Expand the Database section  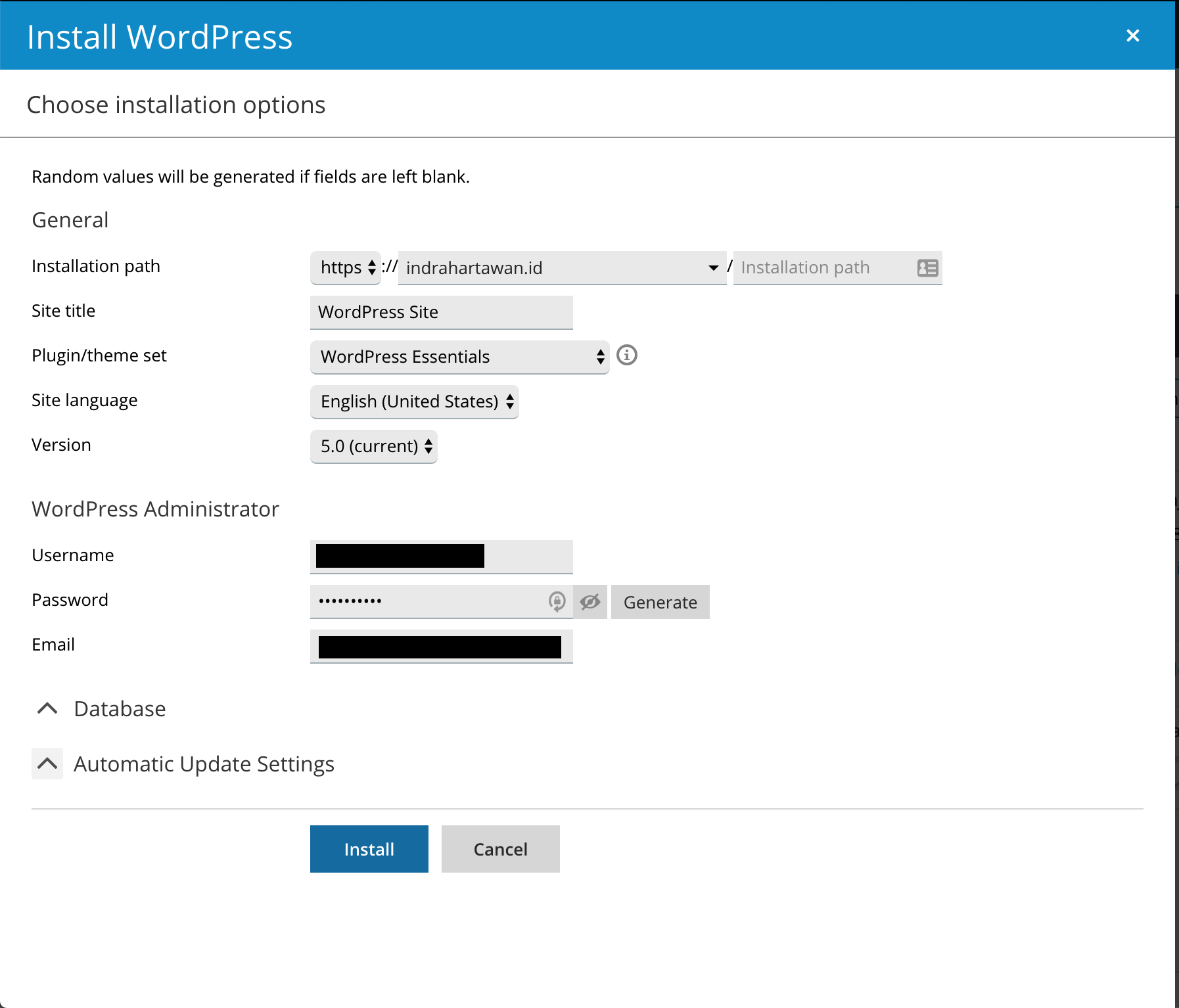pyautogui.click(x=47, y=708)
